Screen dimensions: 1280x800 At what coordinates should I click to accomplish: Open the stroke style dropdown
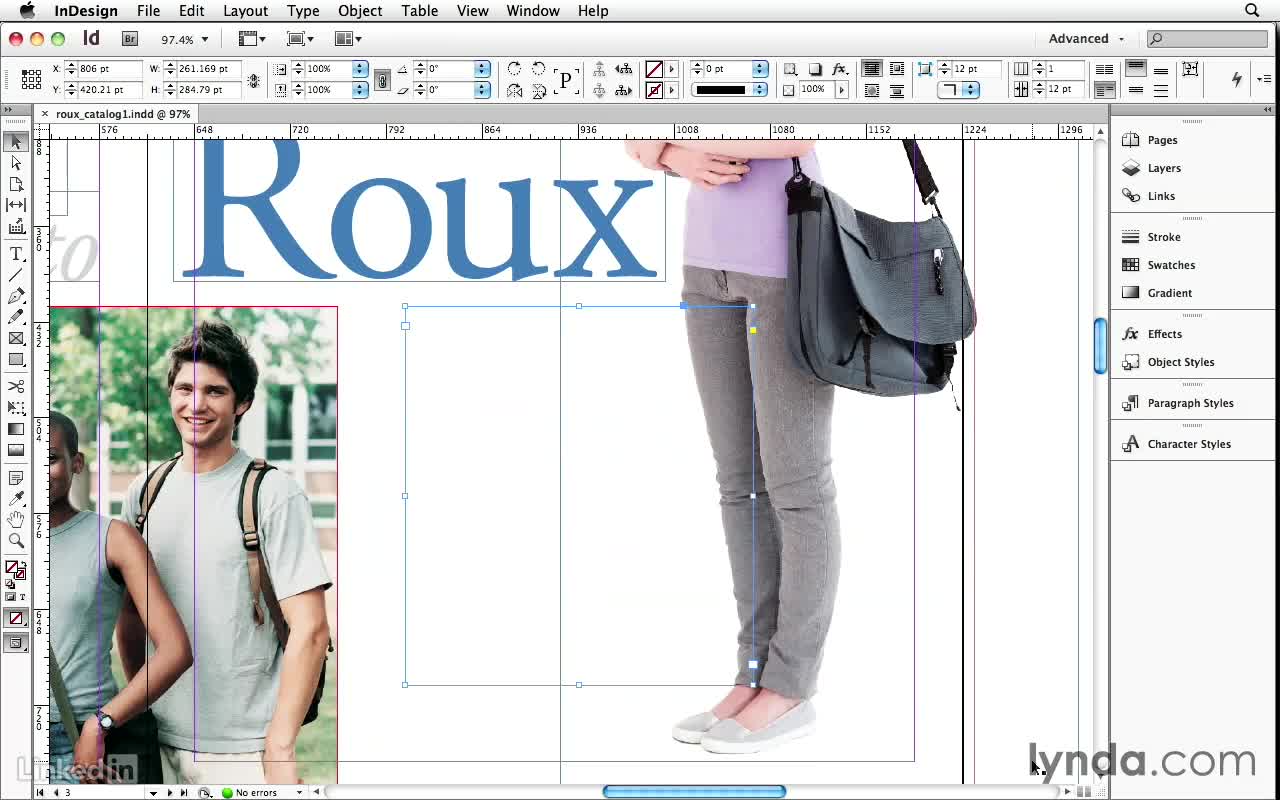760,90
